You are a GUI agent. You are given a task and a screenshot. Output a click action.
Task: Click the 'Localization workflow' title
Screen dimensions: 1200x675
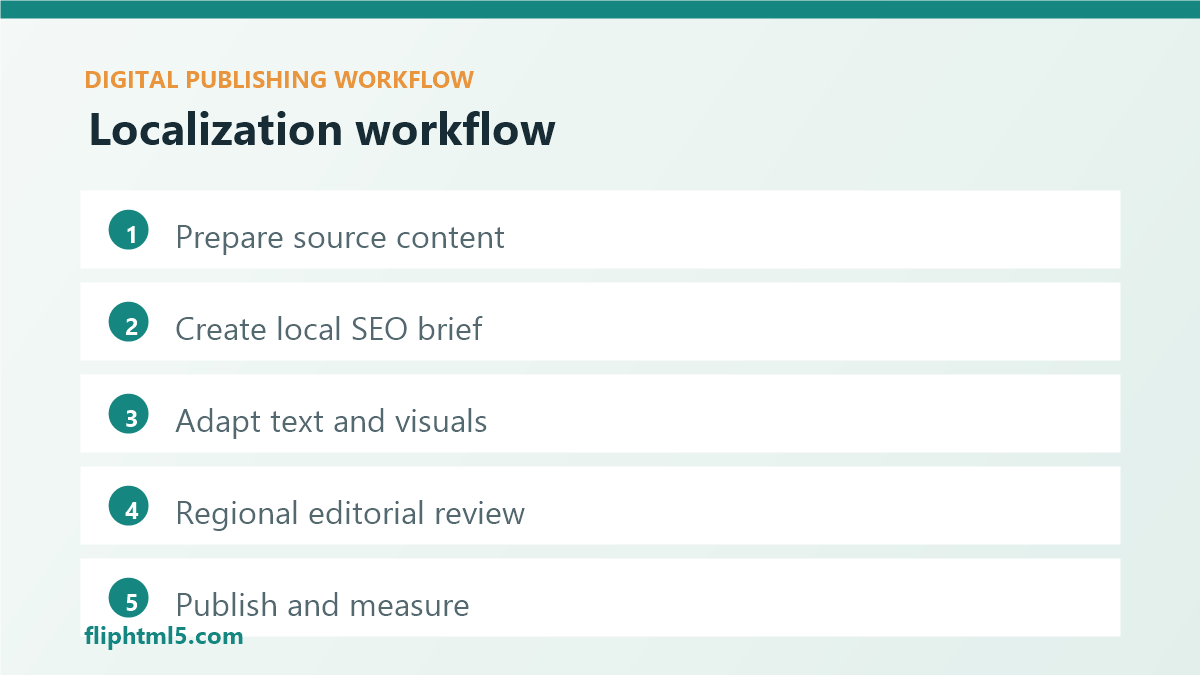coord(322,131)
